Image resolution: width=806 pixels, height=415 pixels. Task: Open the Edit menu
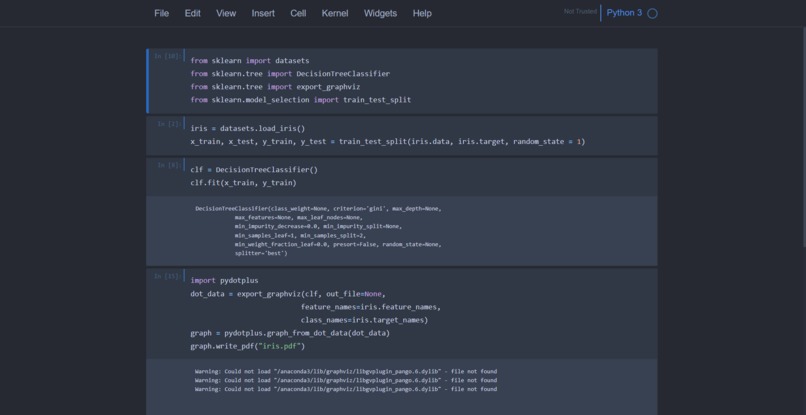coord(193,13)
